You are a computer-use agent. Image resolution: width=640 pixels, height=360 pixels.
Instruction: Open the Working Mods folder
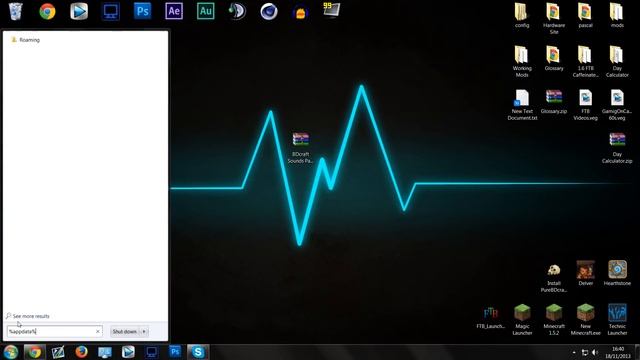pos(522,62)
